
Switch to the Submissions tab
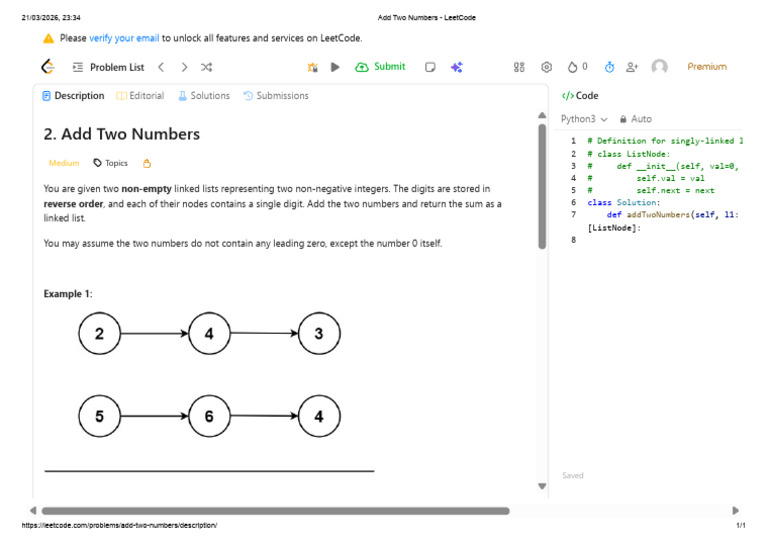[x=276, y=95]
